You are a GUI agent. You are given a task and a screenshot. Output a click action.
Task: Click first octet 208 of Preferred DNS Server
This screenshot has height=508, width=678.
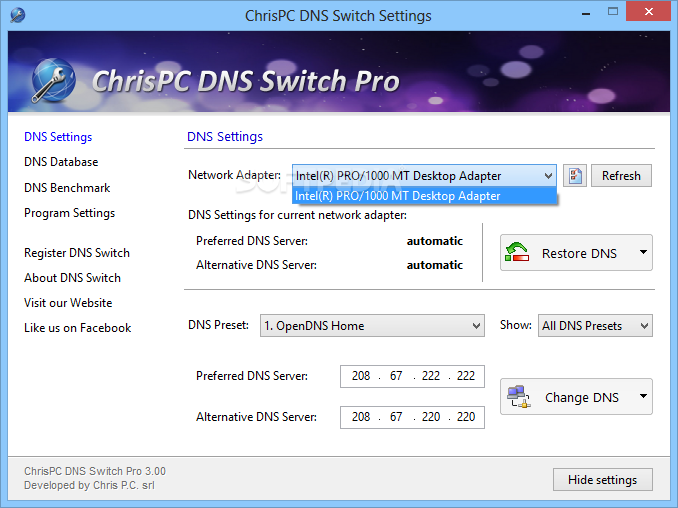(x=361, y=376)
